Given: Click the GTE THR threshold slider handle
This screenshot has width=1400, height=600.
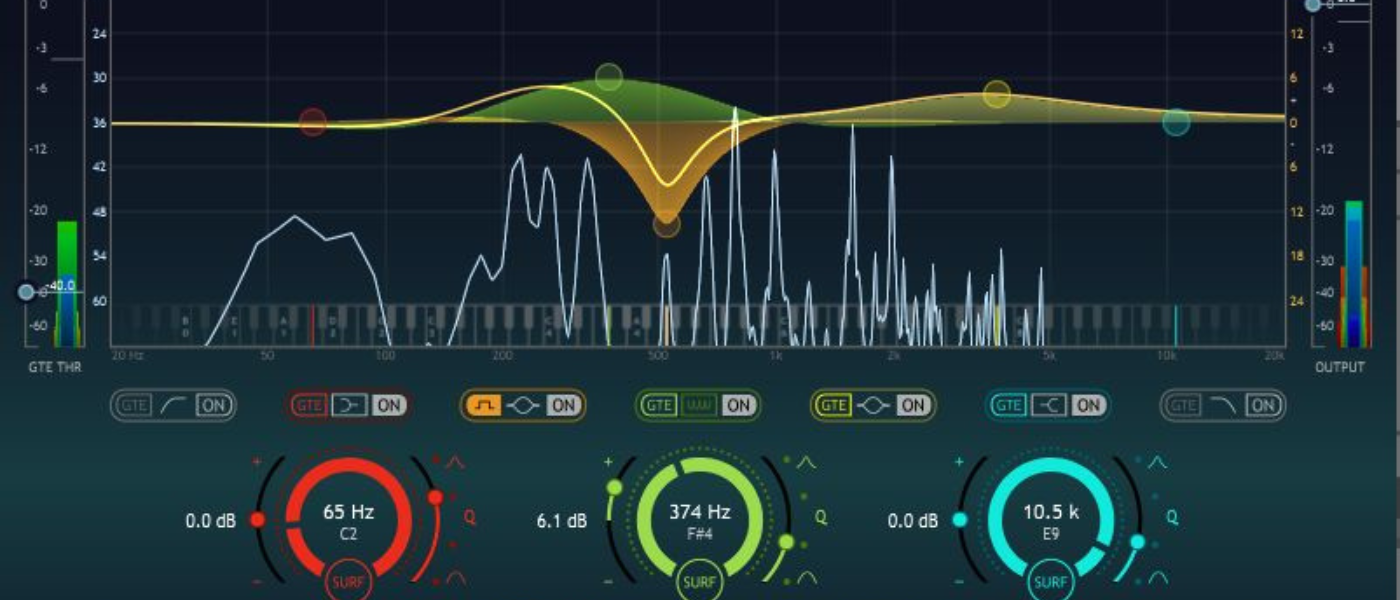Looking at the screenshot, I should pos(26,292).
